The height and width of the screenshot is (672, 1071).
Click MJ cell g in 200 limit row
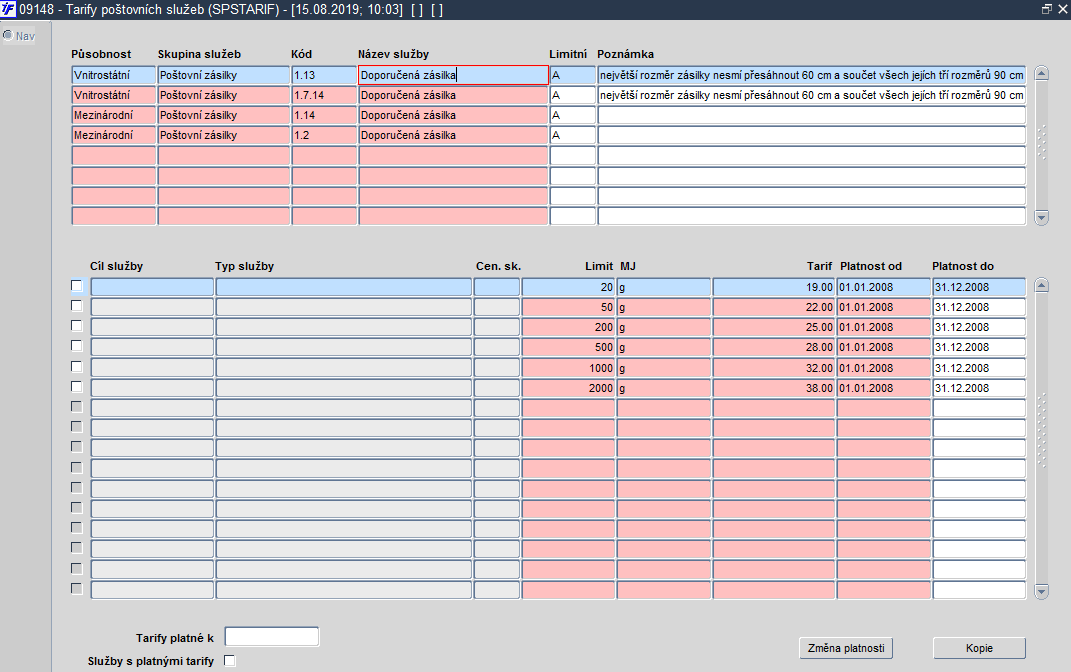point(663,327)
